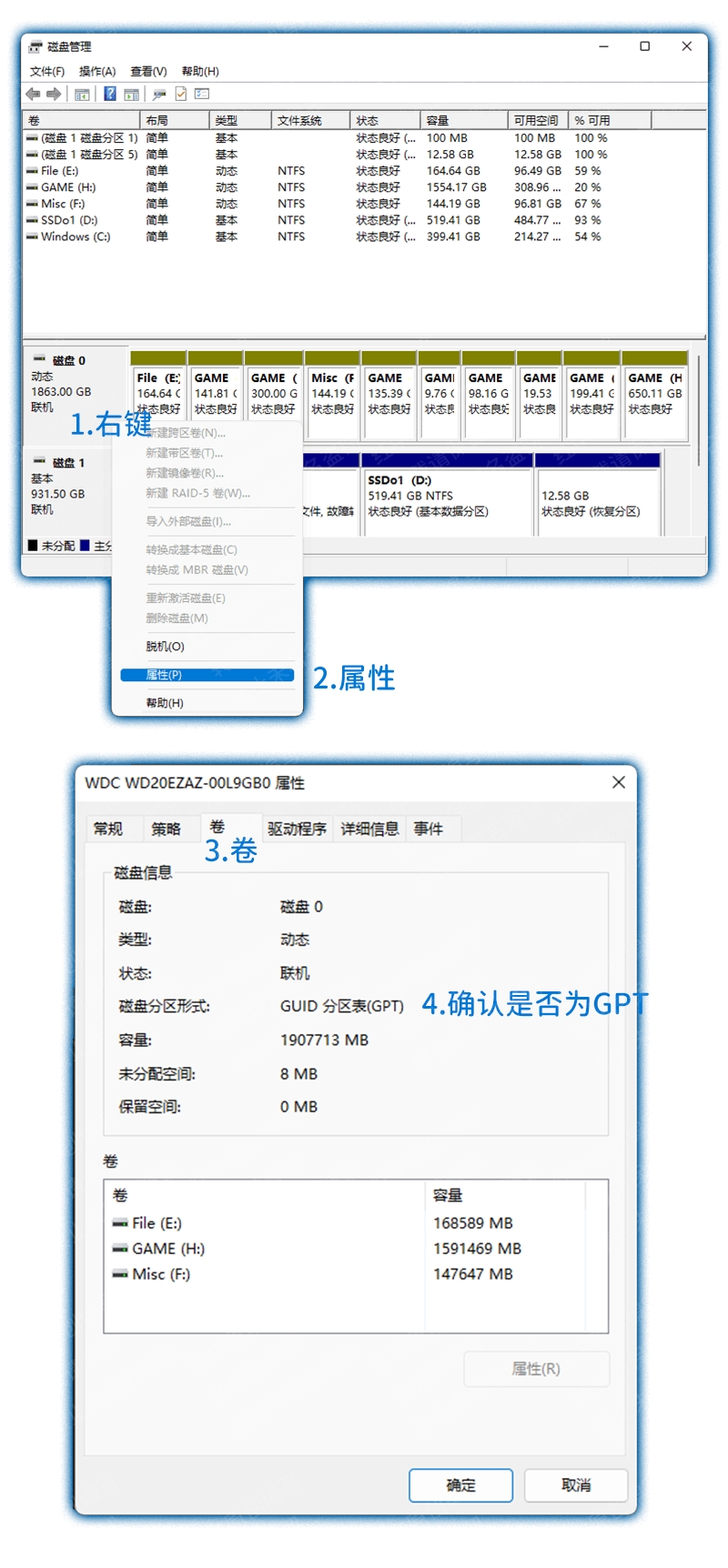Viewport: 728px width, 1568px height.
Task: Choose 脱机(O) in the context menu
Action: [x=166, y=647]
